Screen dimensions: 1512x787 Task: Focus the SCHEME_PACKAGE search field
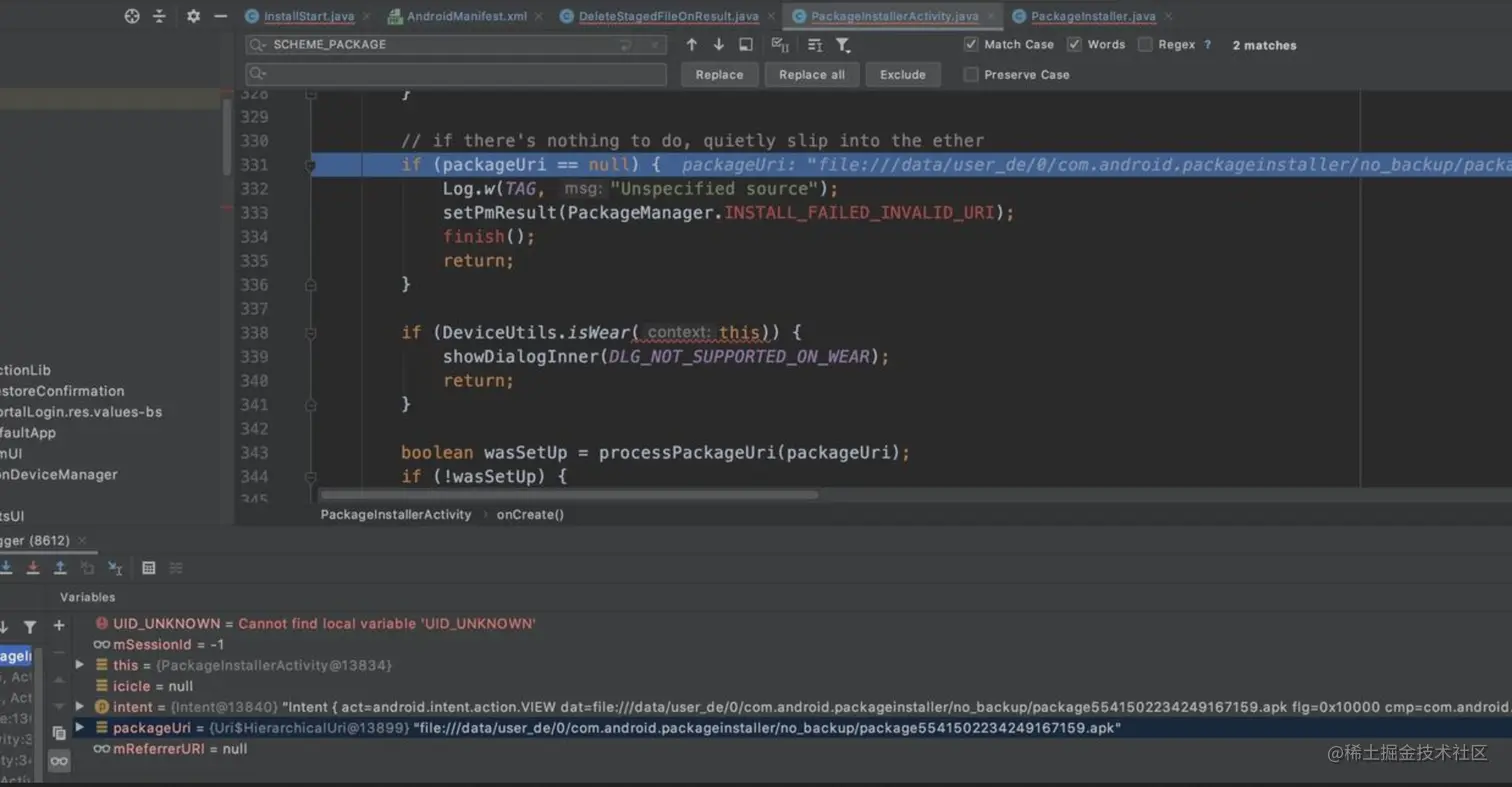coord(456,45)
